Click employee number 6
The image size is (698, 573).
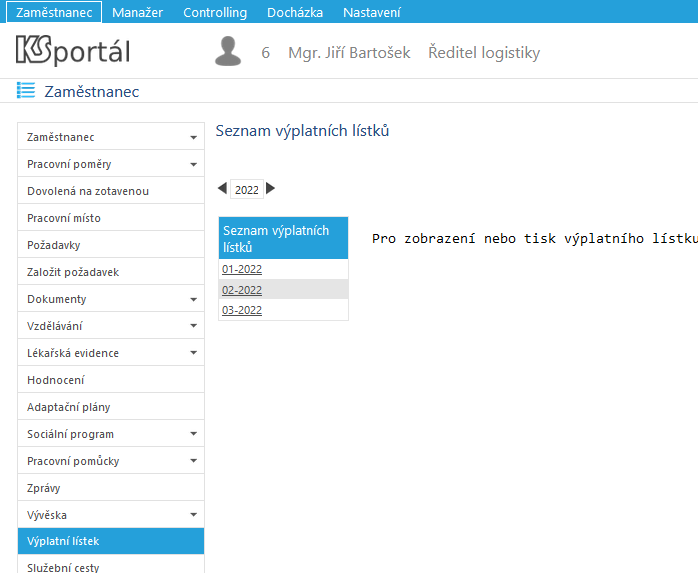[x=265, y=53]
